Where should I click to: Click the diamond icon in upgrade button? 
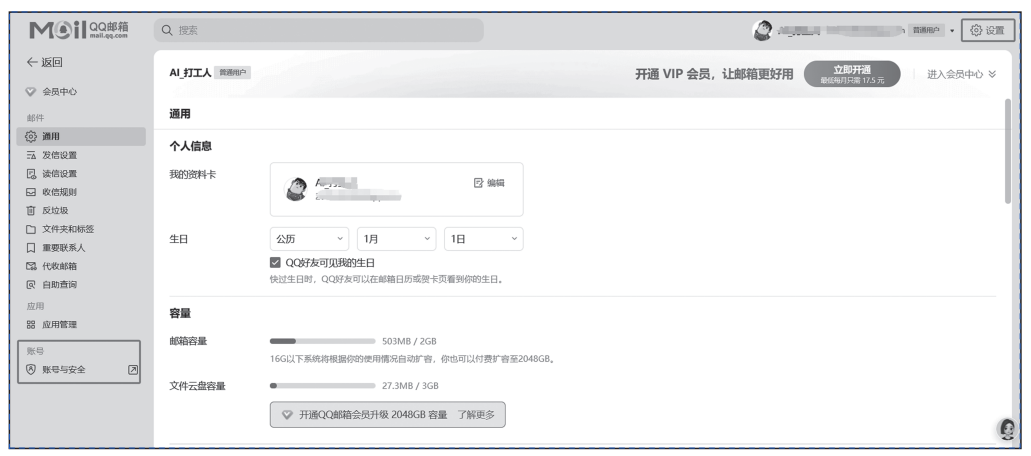click(287, 415)
